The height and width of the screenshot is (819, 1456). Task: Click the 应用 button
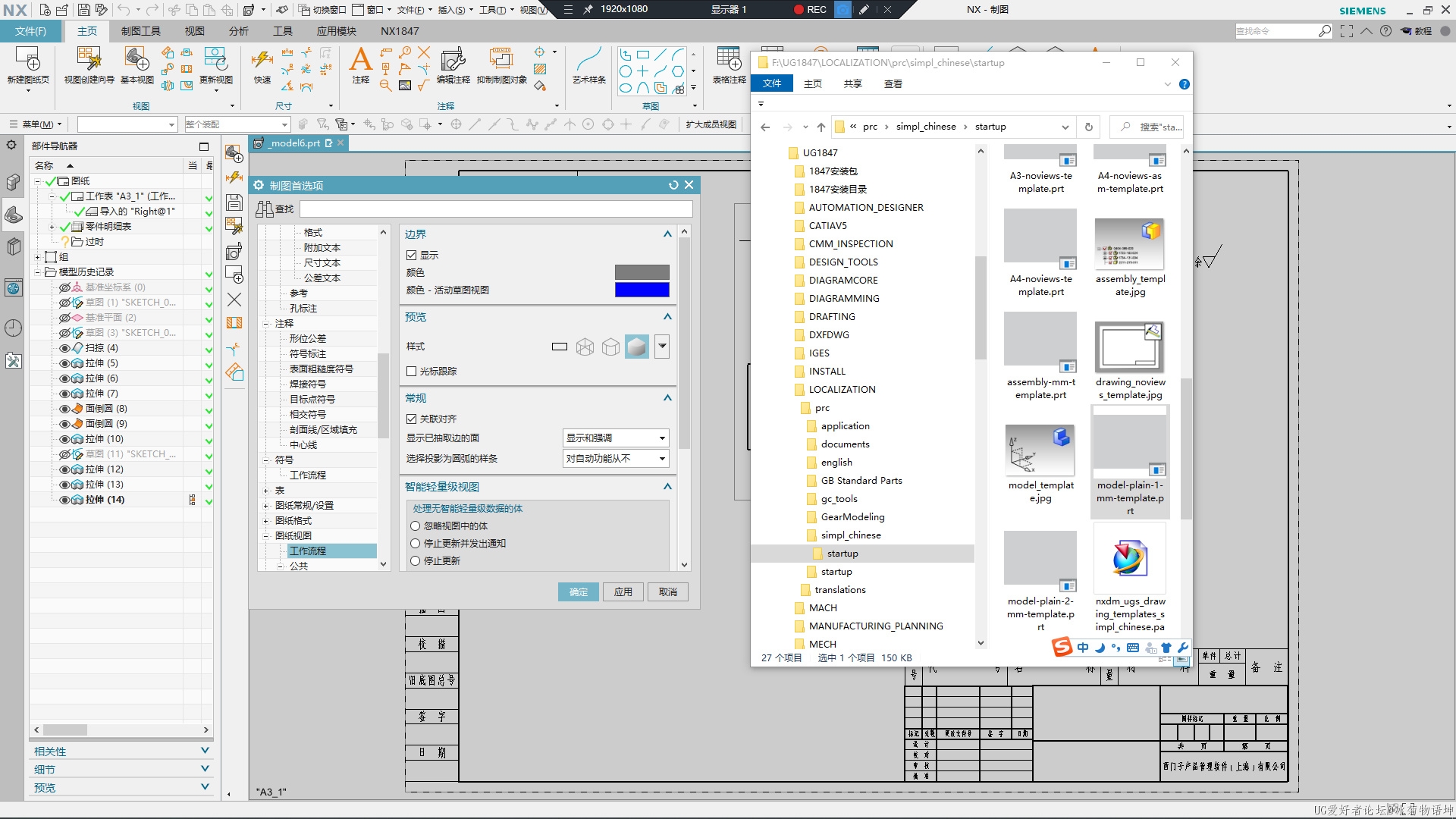point(623,592)
